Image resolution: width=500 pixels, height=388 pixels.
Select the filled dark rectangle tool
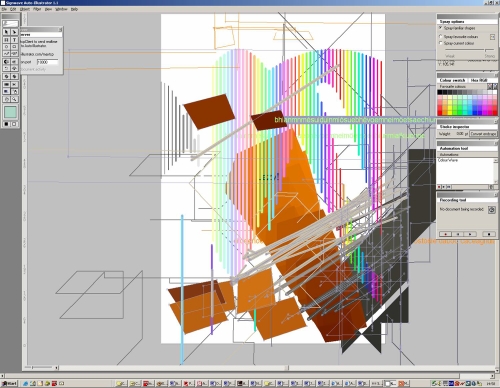point(6,84)
